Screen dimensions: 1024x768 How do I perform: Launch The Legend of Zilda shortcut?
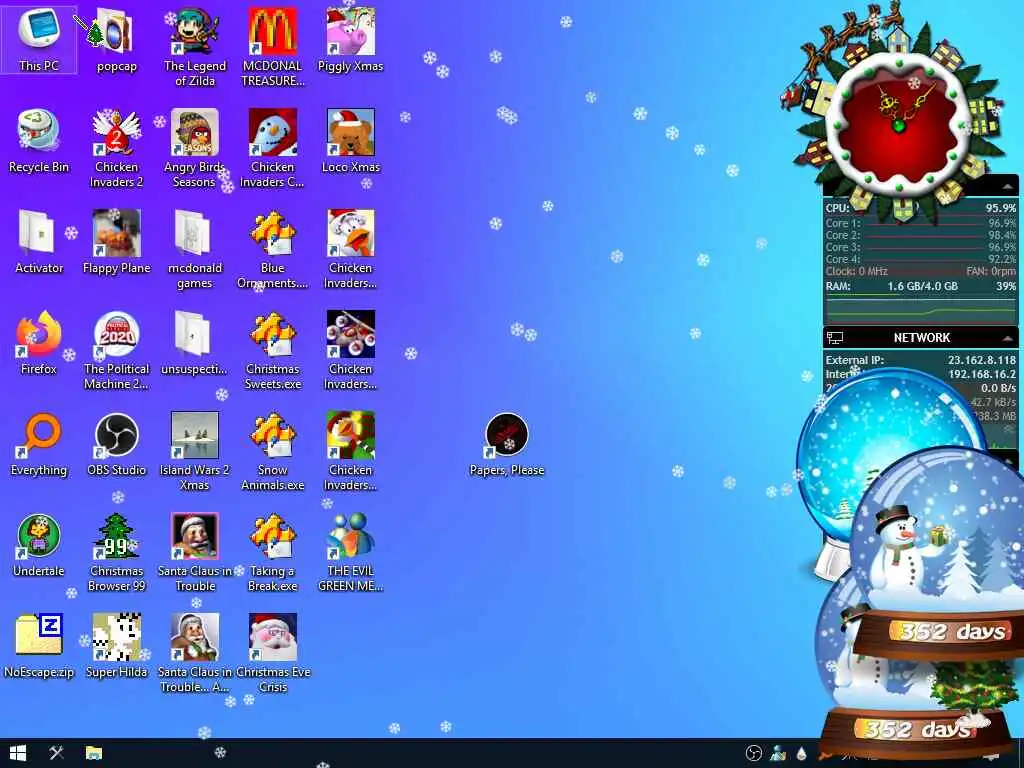tap(195, 46)
